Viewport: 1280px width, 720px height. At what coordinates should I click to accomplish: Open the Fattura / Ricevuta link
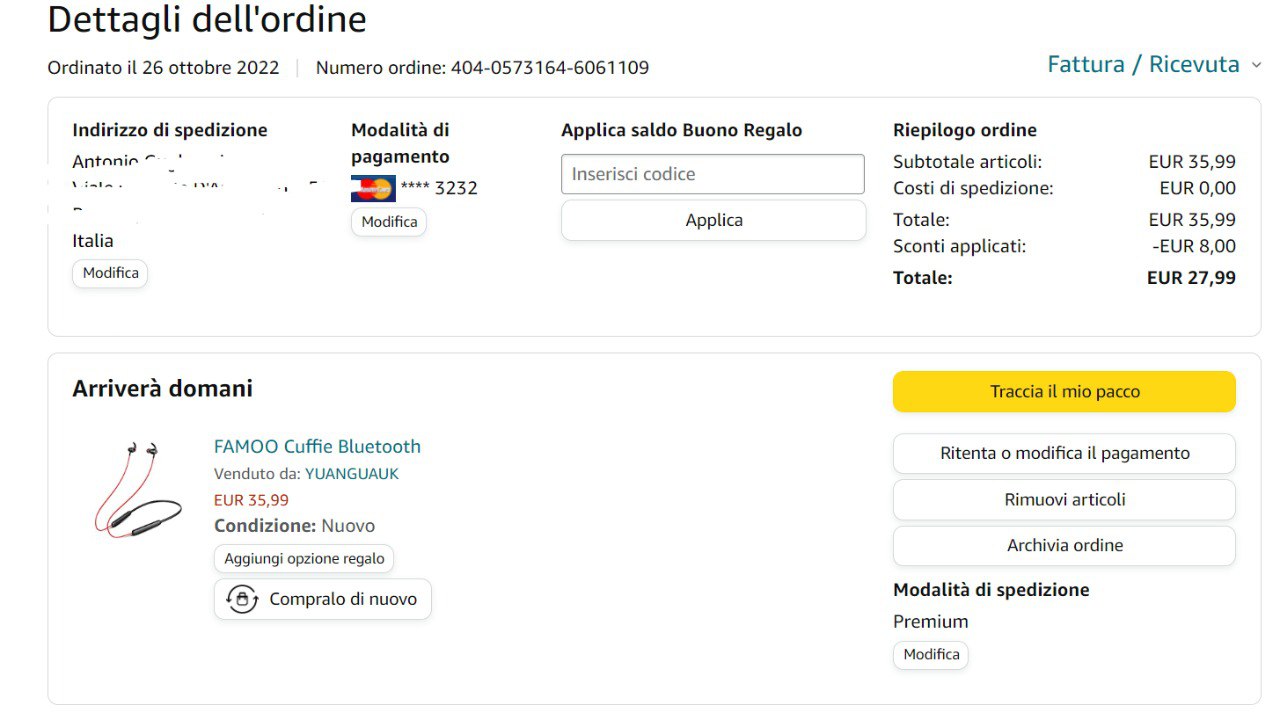click(x=1143, y=65)
